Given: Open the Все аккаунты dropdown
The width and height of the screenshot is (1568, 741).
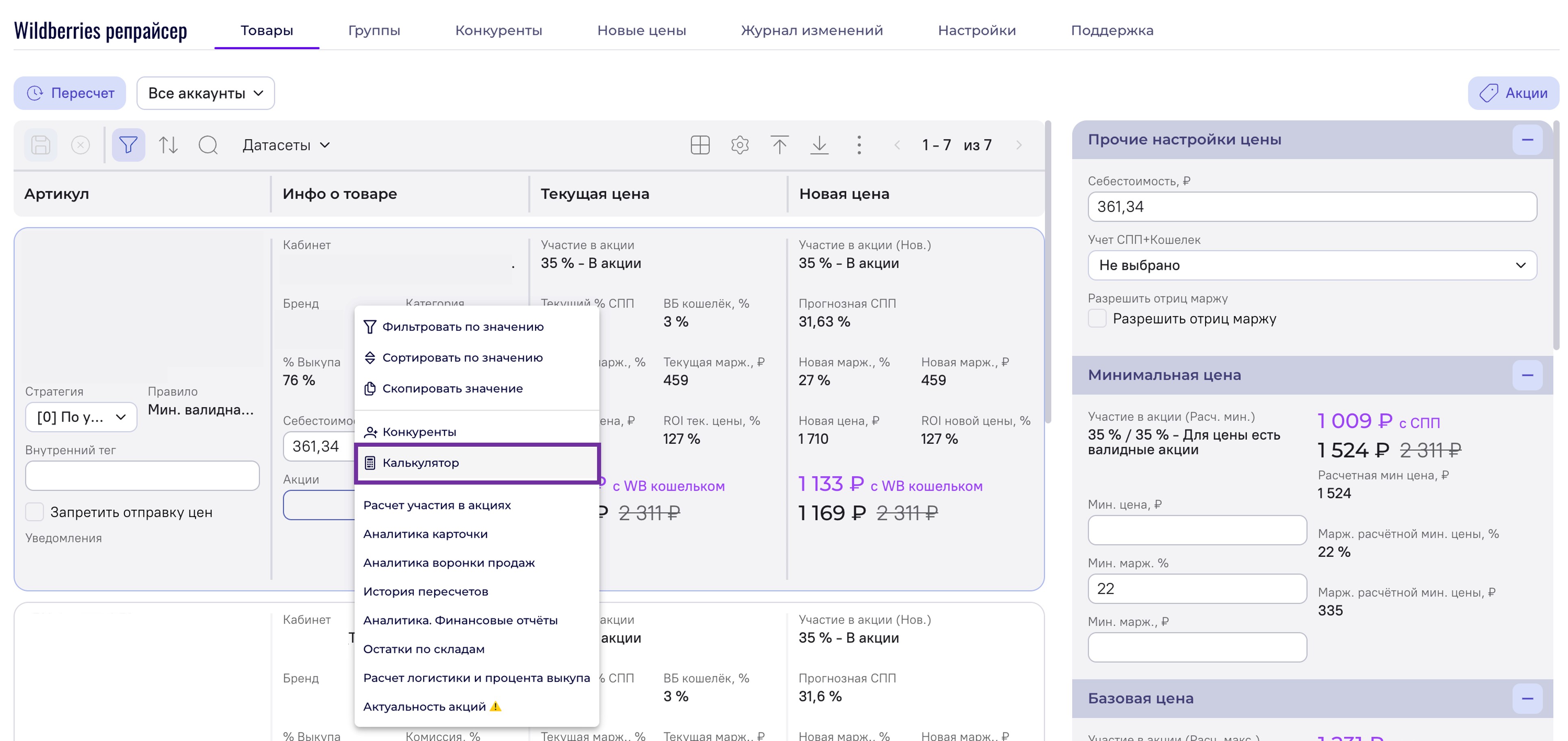Looking at the screenshot, I should tap(205, 93).
